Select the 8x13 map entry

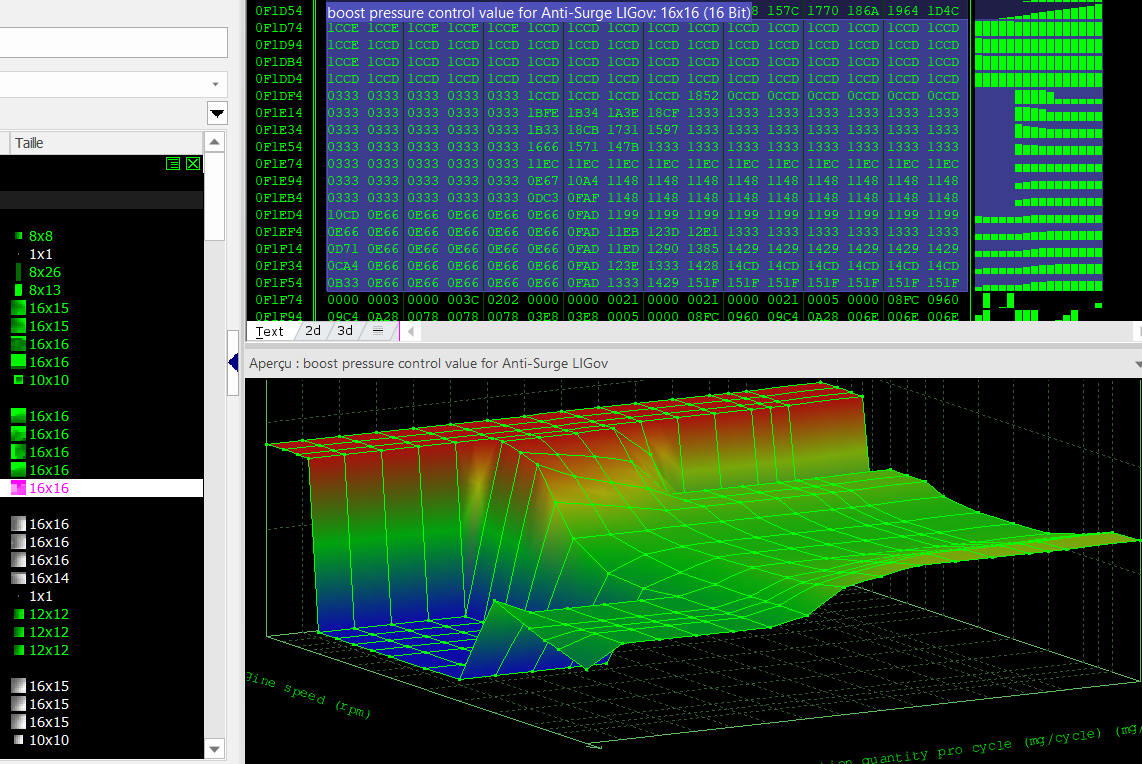pos(44,290)
